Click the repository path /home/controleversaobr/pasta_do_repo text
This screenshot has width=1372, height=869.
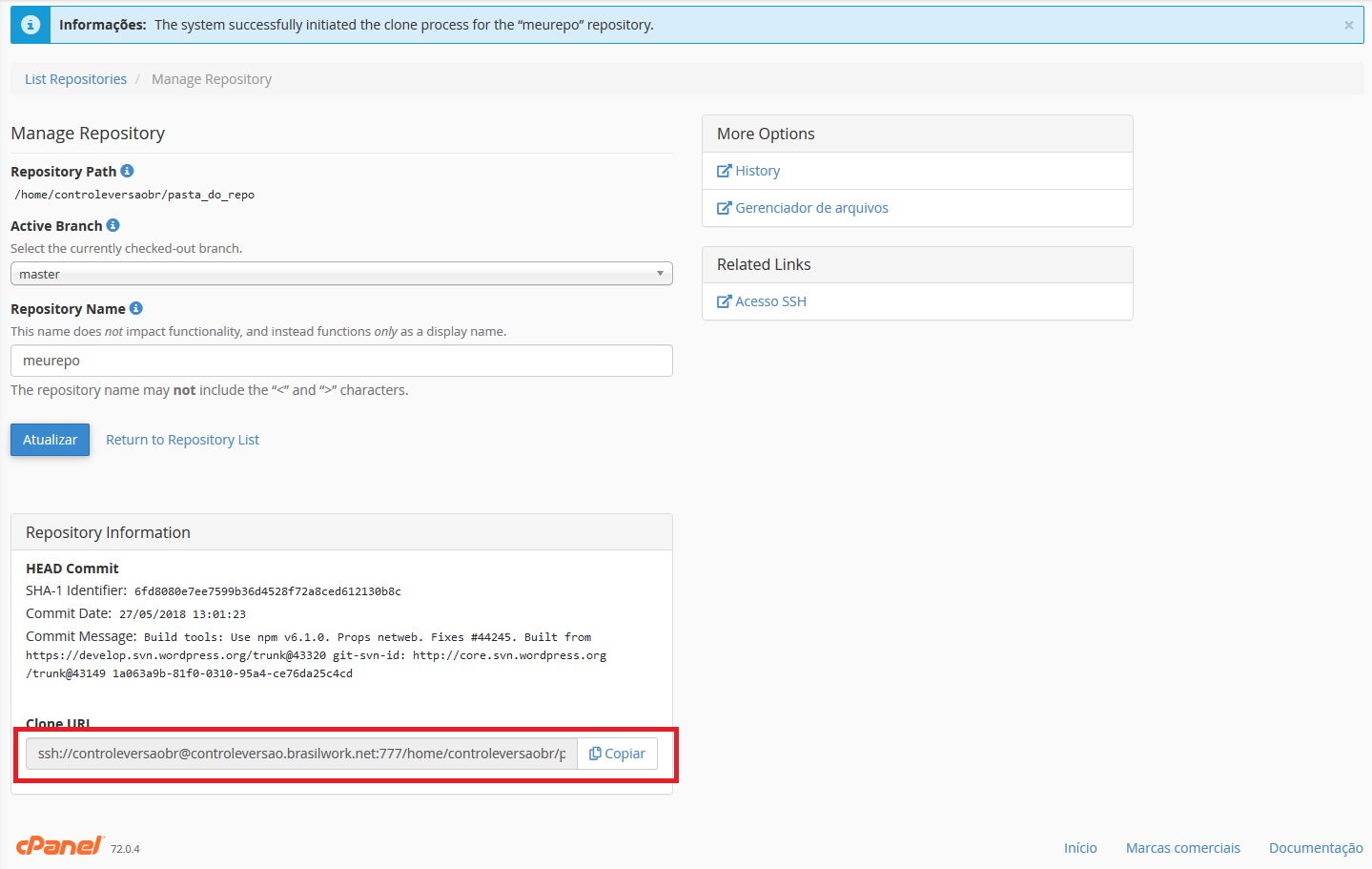point(134,195)
